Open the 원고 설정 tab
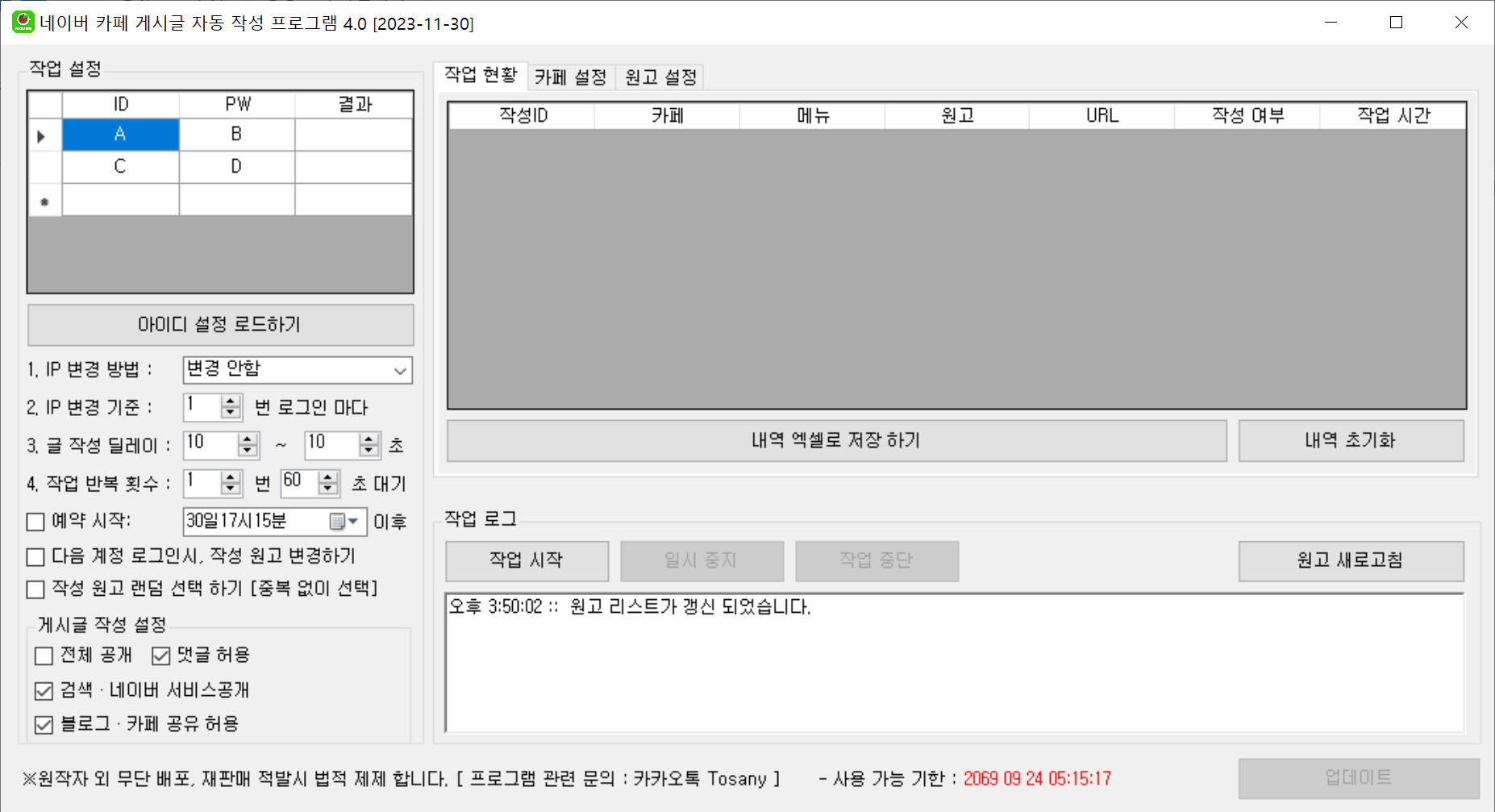Viewport: 1495px width, 812px height. coord(660,77)
